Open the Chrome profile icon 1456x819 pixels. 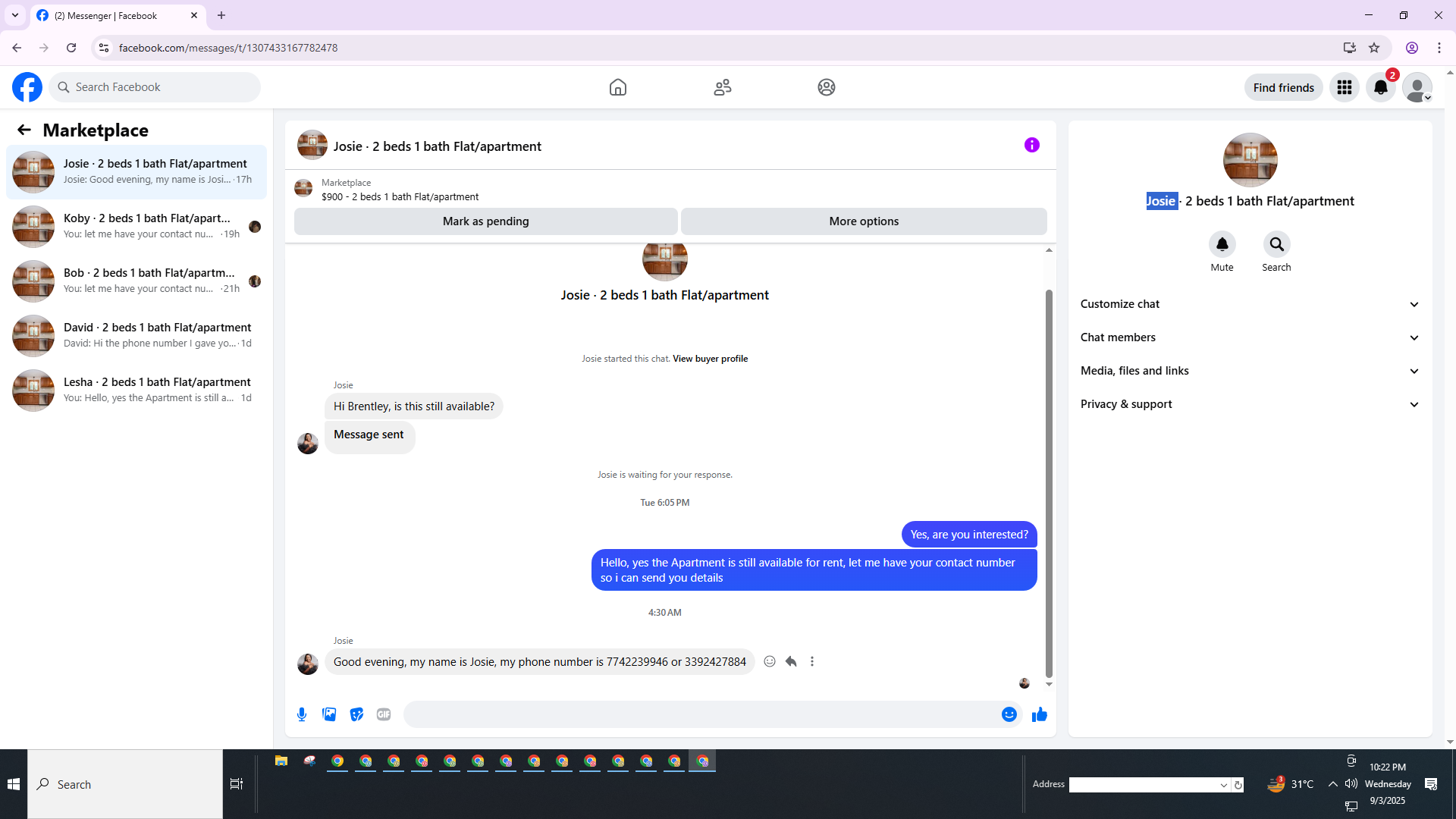coord(1412,48)
